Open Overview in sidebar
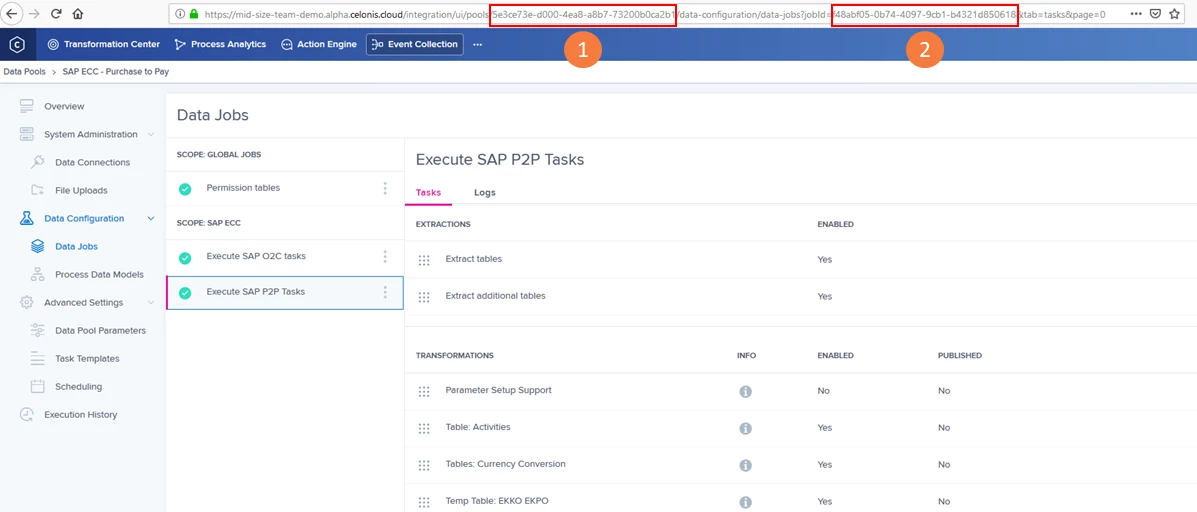 (64, 106)
